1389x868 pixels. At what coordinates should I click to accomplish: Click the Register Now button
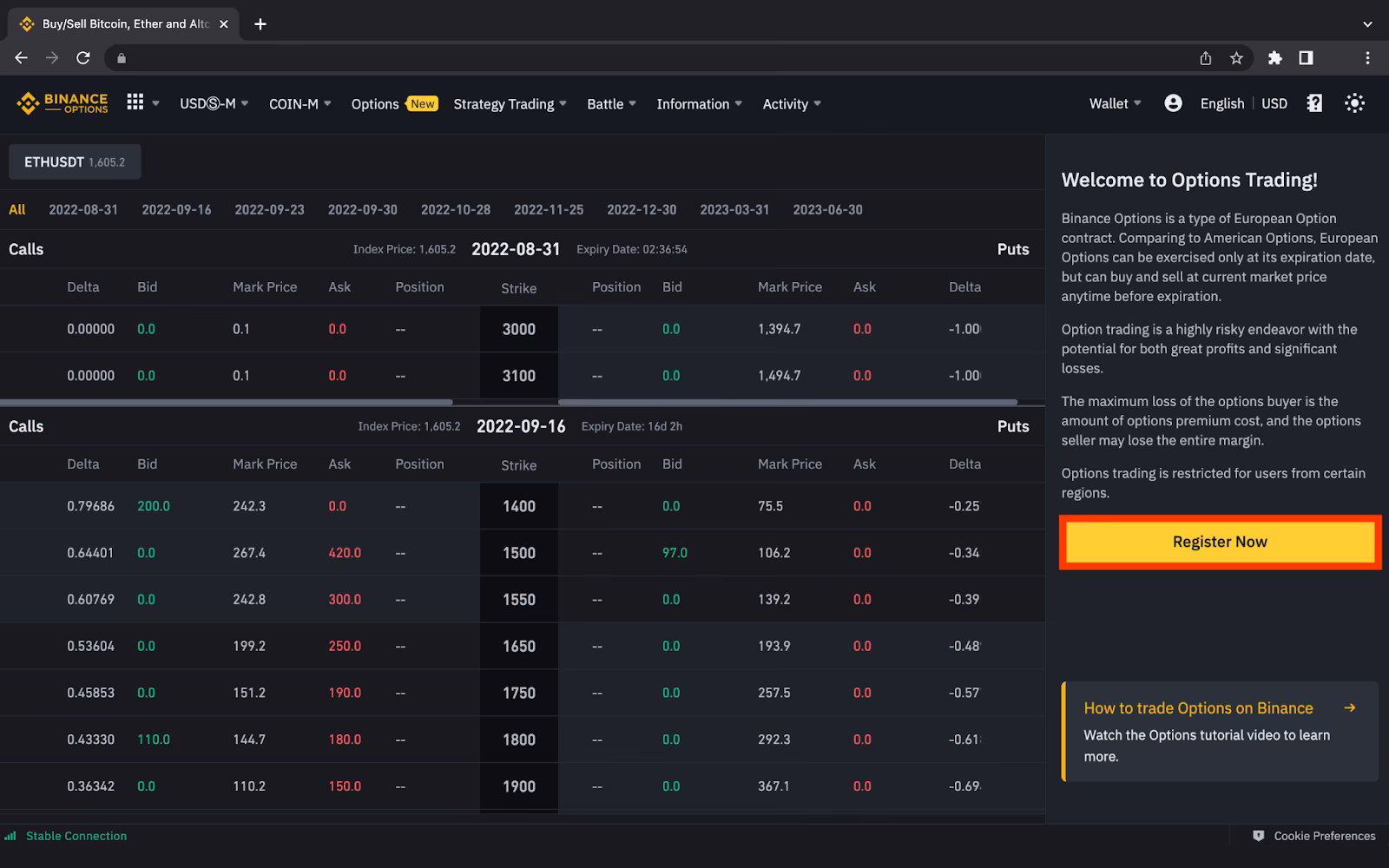(x=1219, y=542)
